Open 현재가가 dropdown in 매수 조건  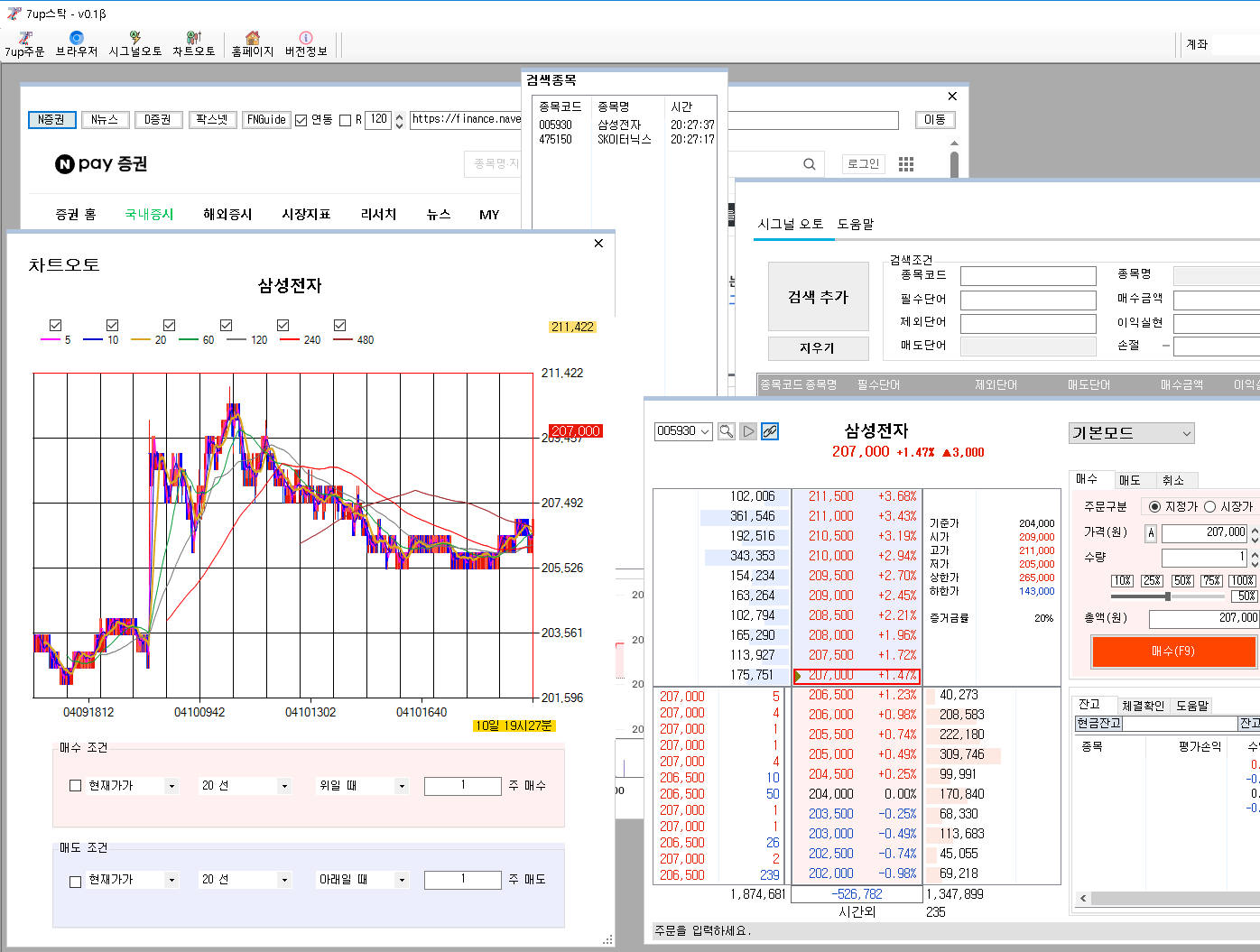(132, 786)
